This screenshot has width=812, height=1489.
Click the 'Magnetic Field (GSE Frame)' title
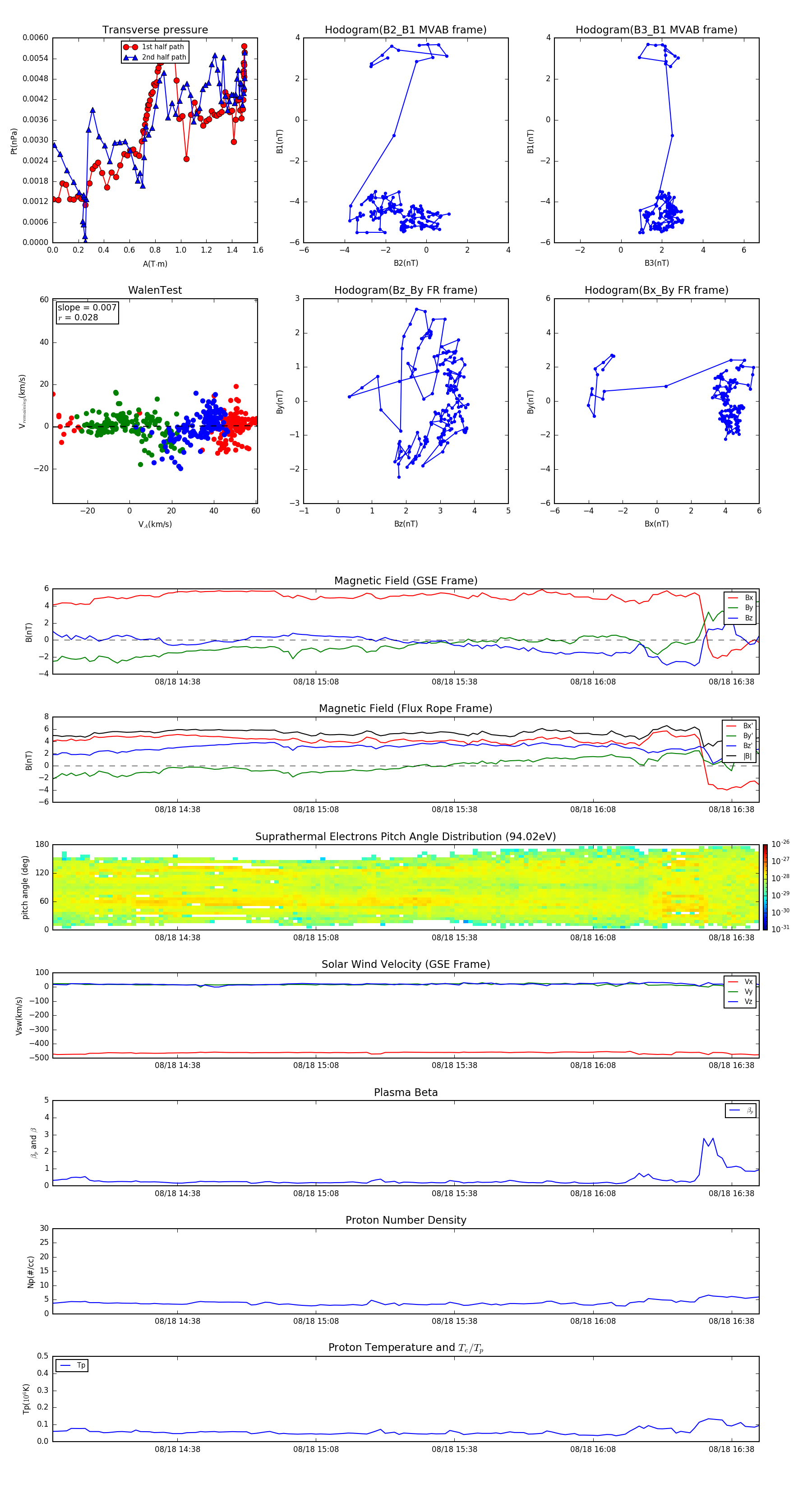(x=406, y=581)
